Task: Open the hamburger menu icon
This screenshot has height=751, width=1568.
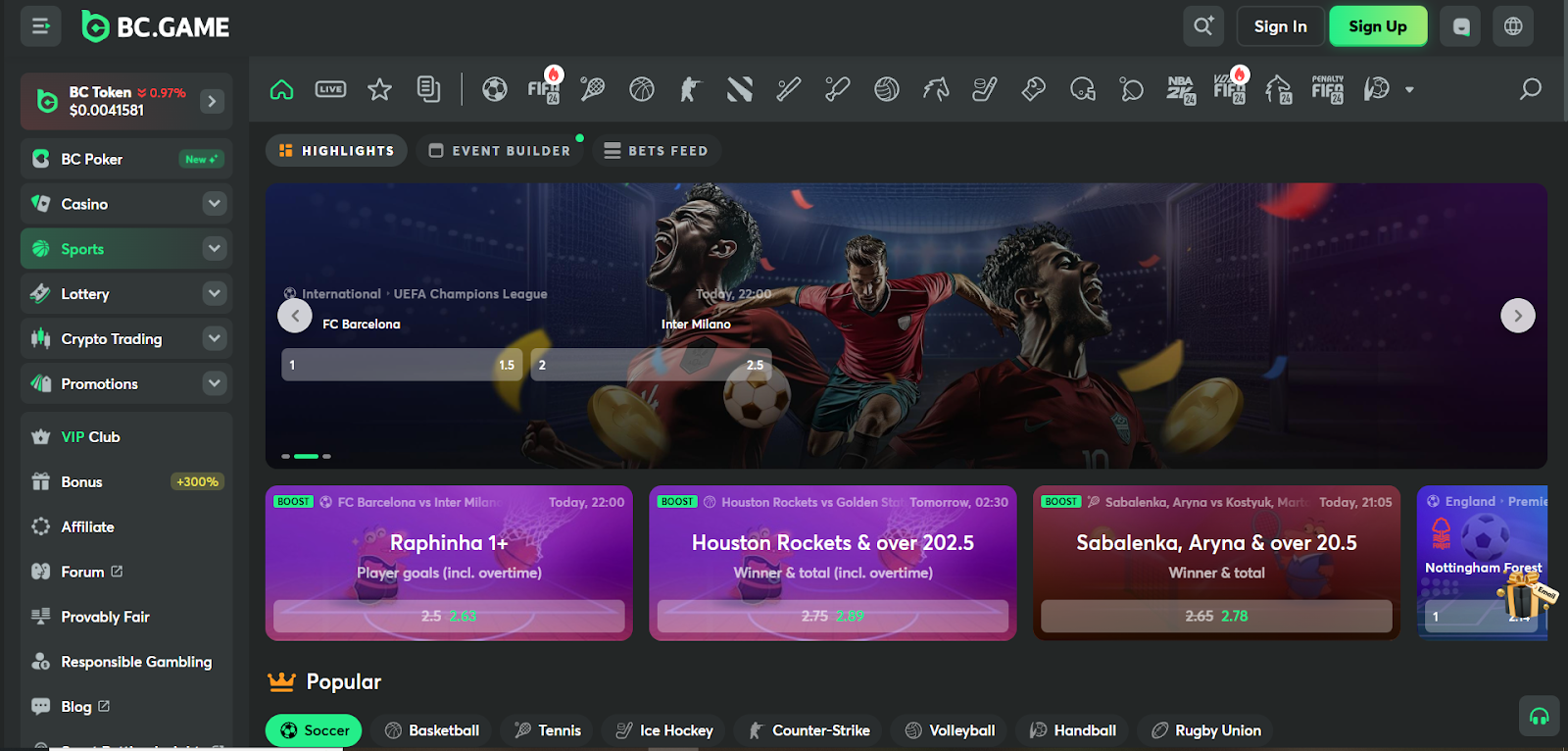Action: 40,26
